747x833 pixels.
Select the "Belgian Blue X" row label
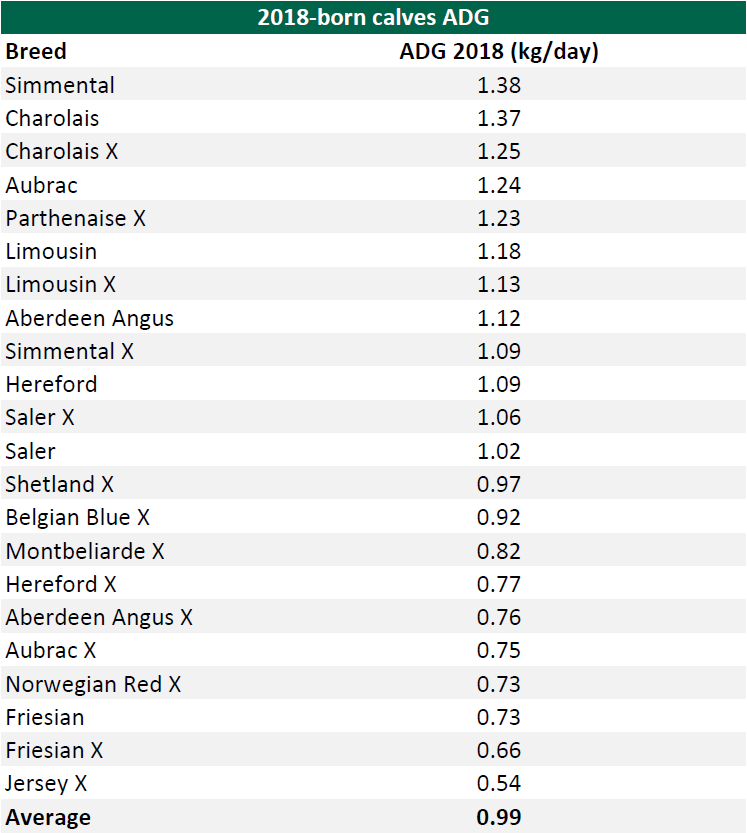(78, 517)
